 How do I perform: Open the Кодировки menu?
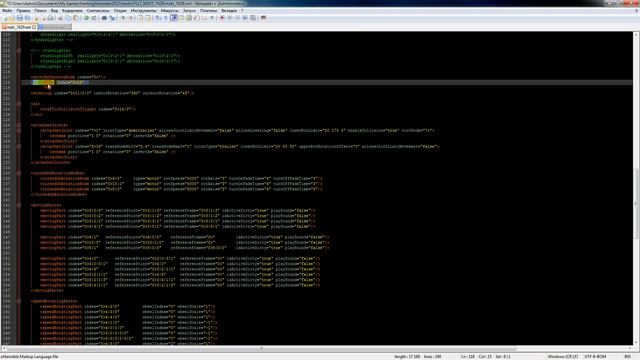pyautogui.click(x=72, y=11)
